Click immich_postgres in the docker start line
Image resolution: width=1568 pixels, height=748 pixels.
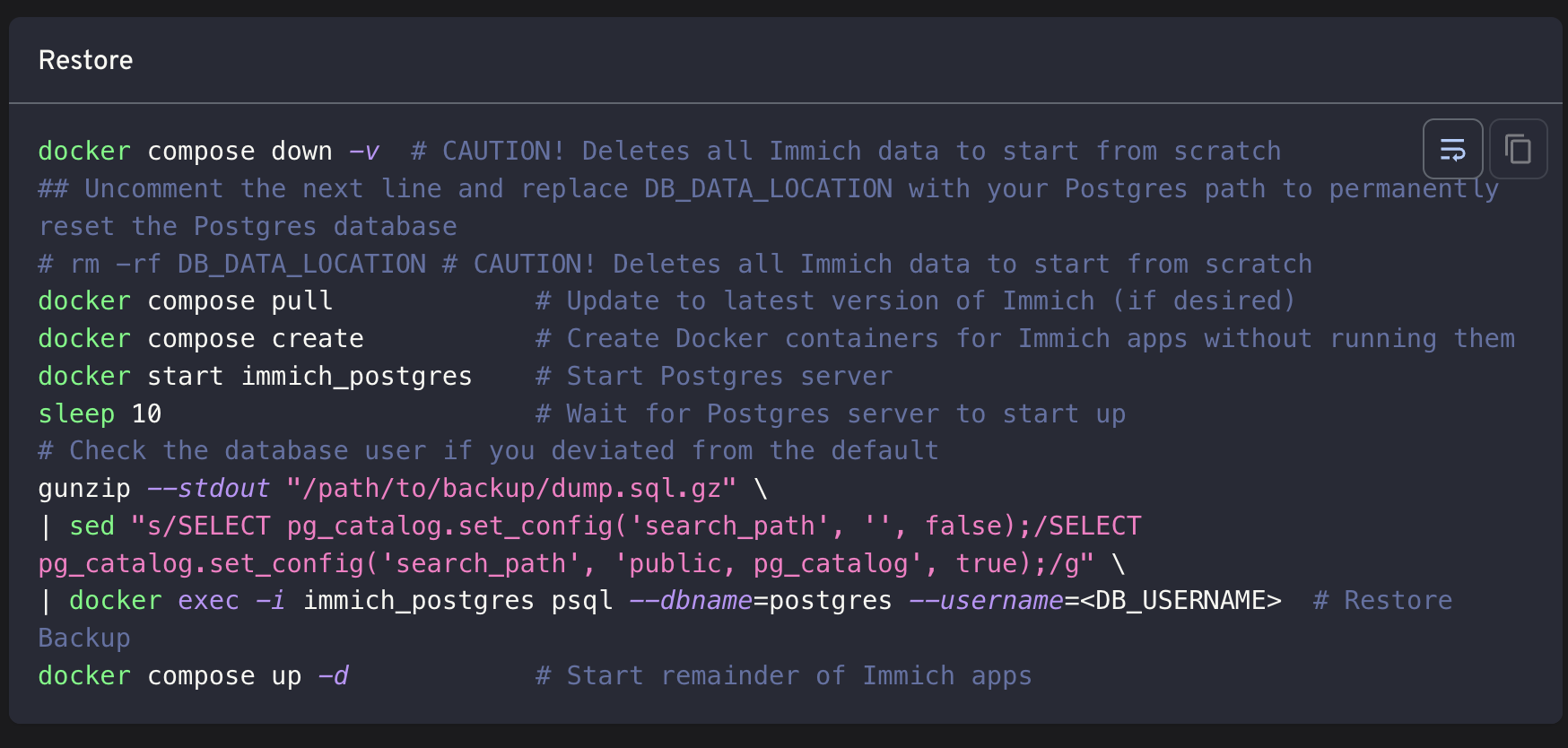356,376
